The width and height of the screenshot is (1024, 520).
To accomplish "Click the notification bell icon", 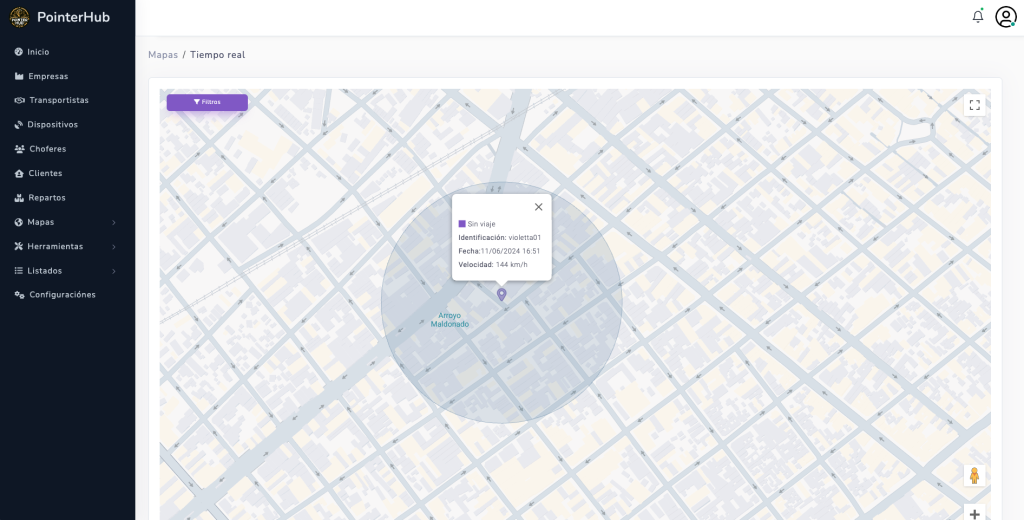I will pyautogui.click(x=977, y=17).
